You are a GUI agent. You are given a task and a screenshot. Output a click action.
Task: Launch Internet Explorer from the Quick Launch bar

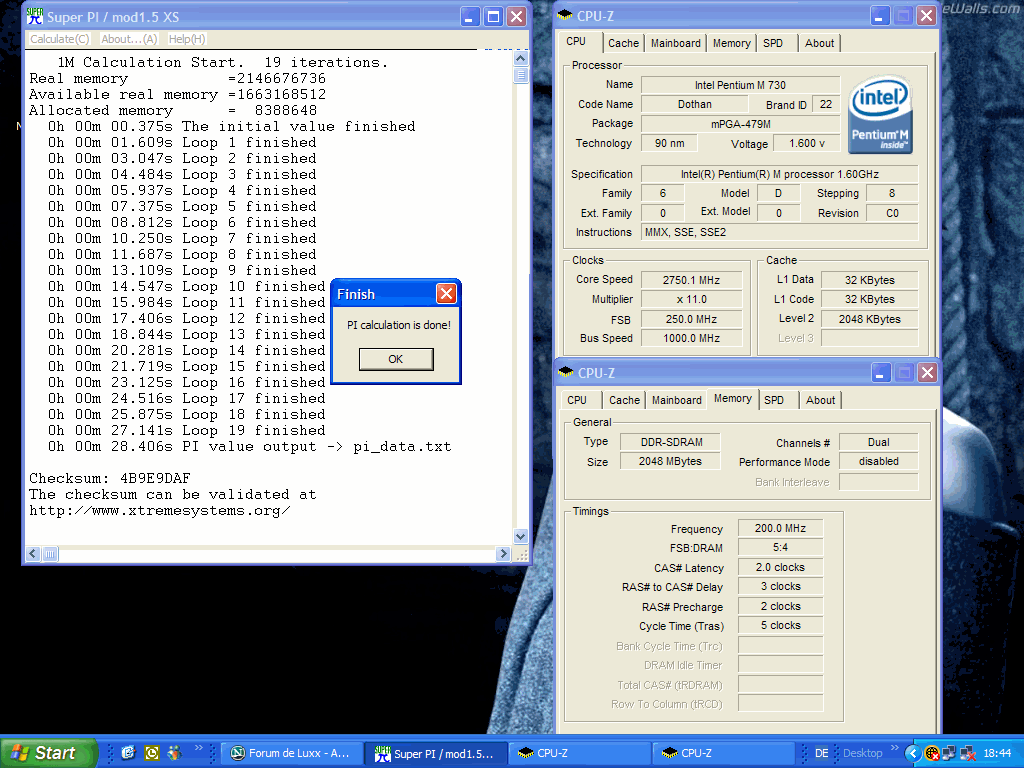(x=128, y=753)
